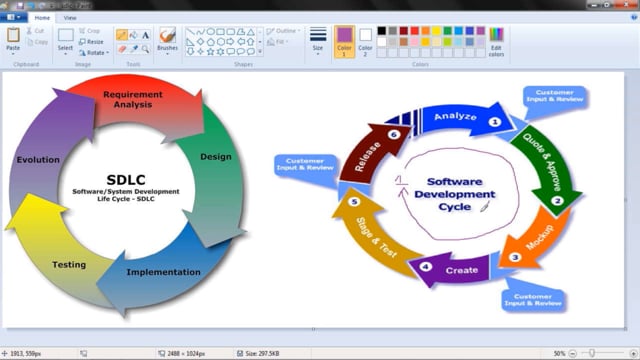Open the Edit colors dialog

[496, 42]
